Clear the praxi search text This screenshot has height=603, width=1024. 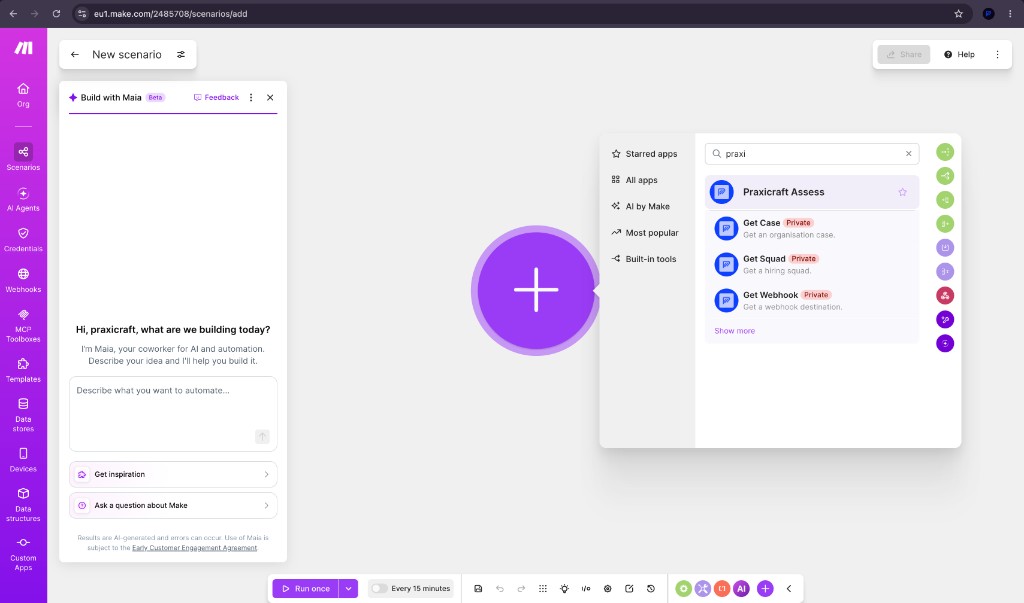pyautogui.click(x=908, y=154)
